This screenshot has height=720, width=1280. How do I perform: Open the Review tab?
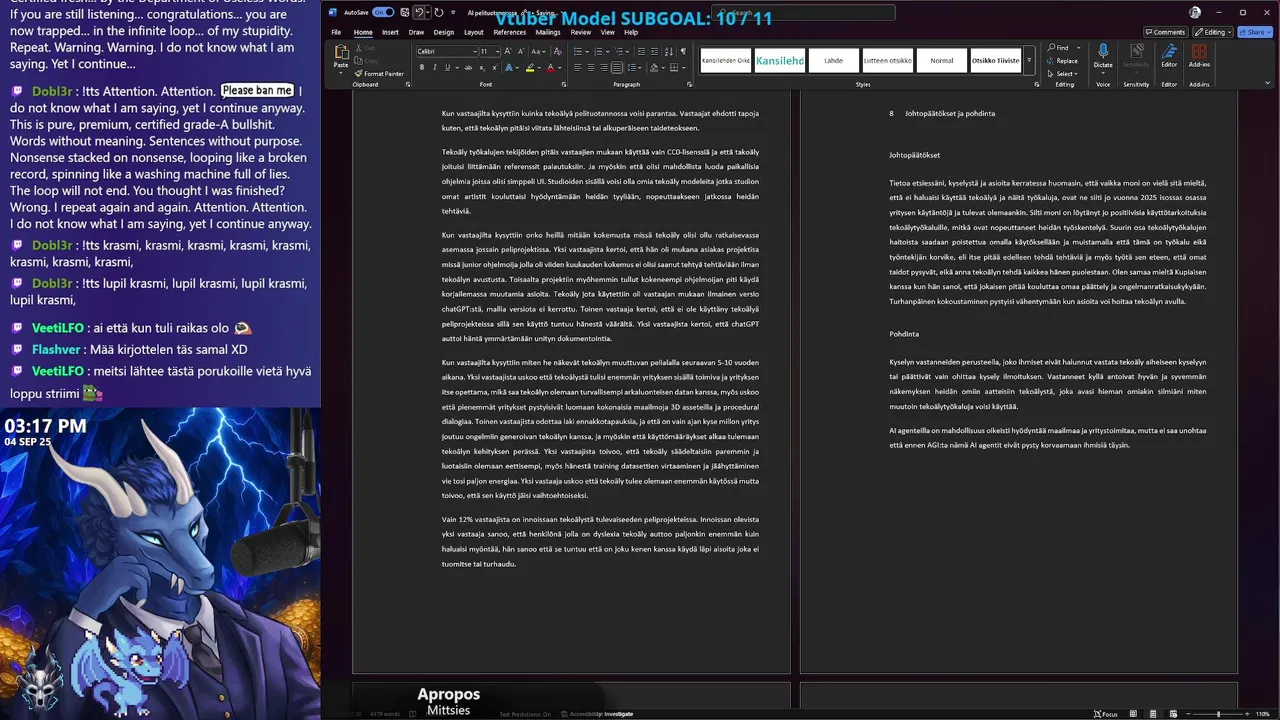point(581,32)
